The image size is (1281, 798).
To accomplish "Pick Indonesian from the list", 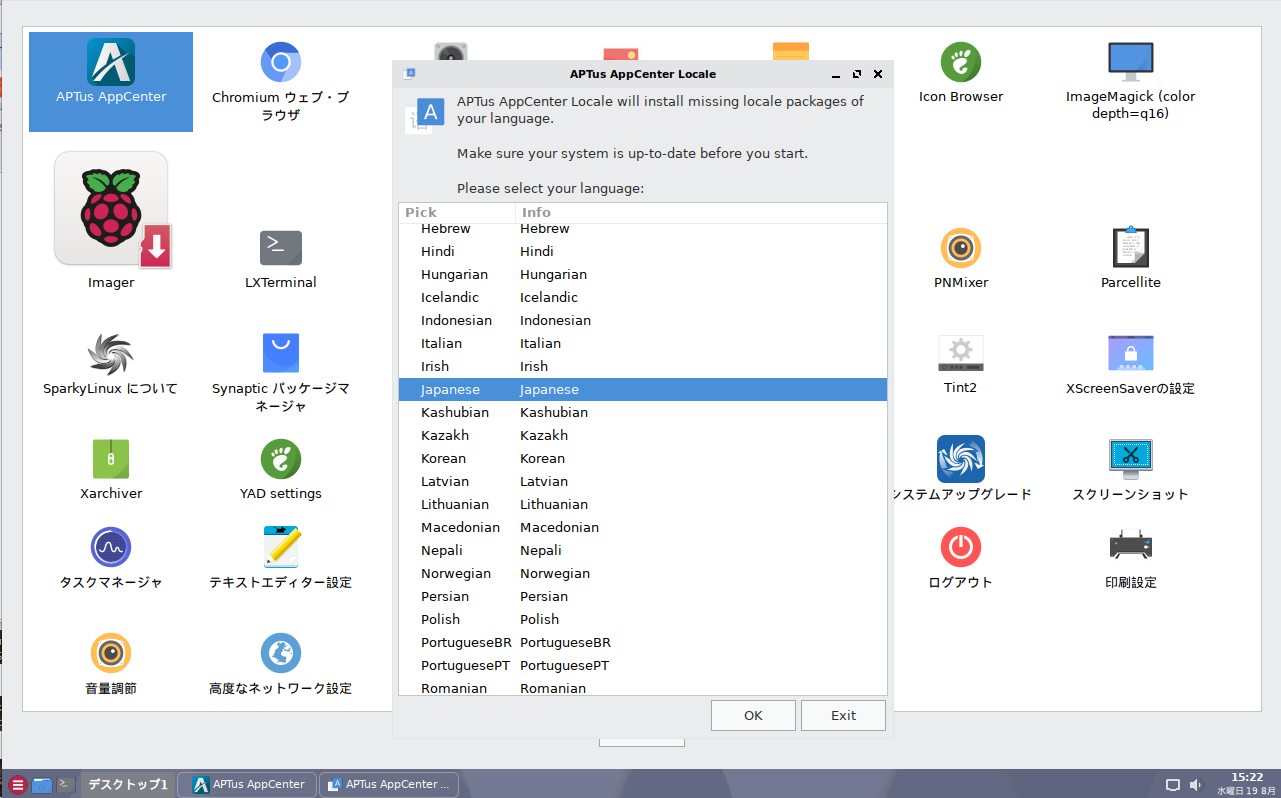I will point(643,320).
